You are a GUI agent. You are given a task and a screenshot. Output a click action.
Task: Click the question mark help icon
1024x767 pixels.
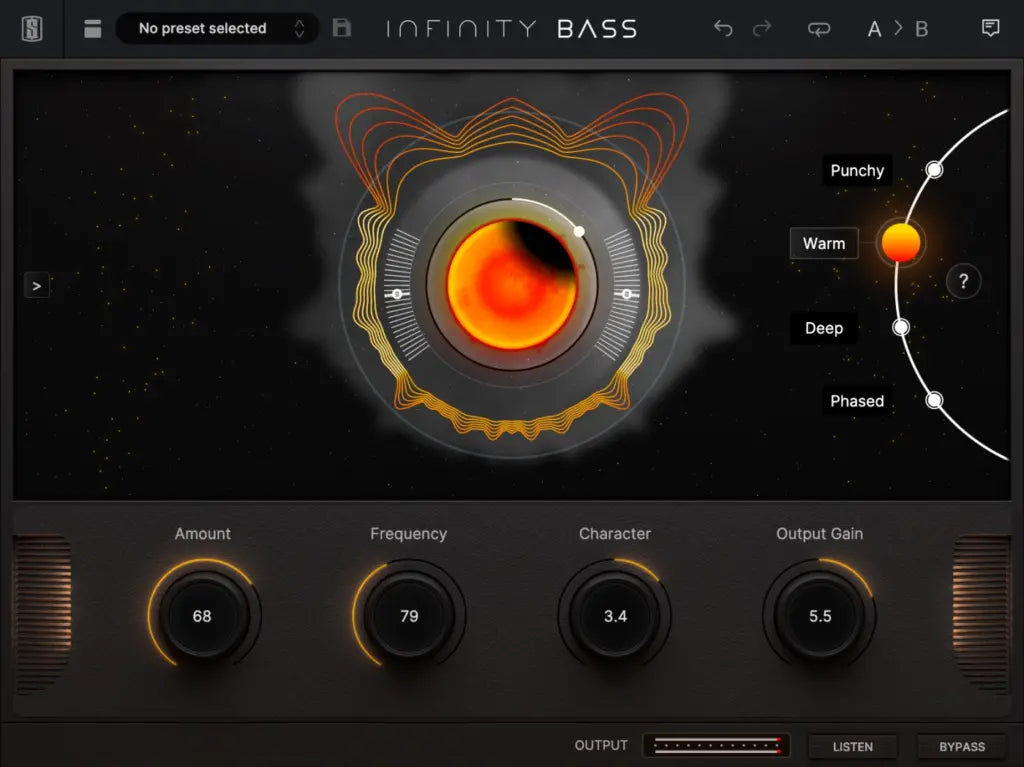[x=963, y=282]
